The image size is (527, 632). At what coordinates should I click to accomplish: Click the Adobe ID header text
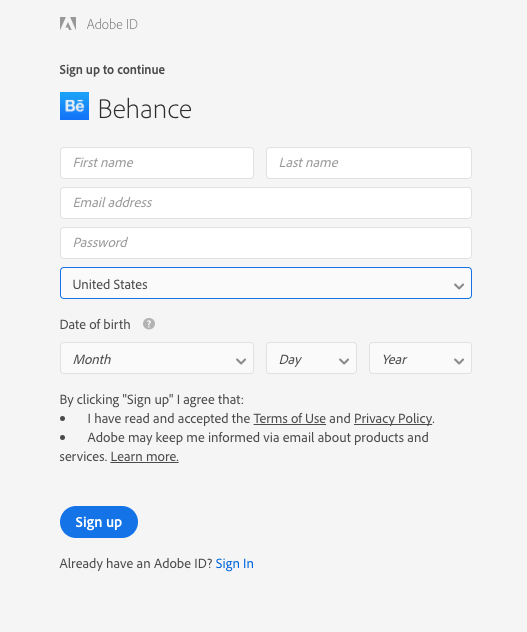112,24
